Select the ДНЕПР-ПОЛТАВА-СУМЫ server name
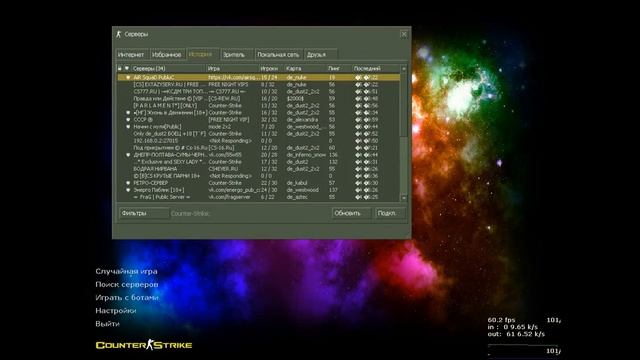 point(169,155)
